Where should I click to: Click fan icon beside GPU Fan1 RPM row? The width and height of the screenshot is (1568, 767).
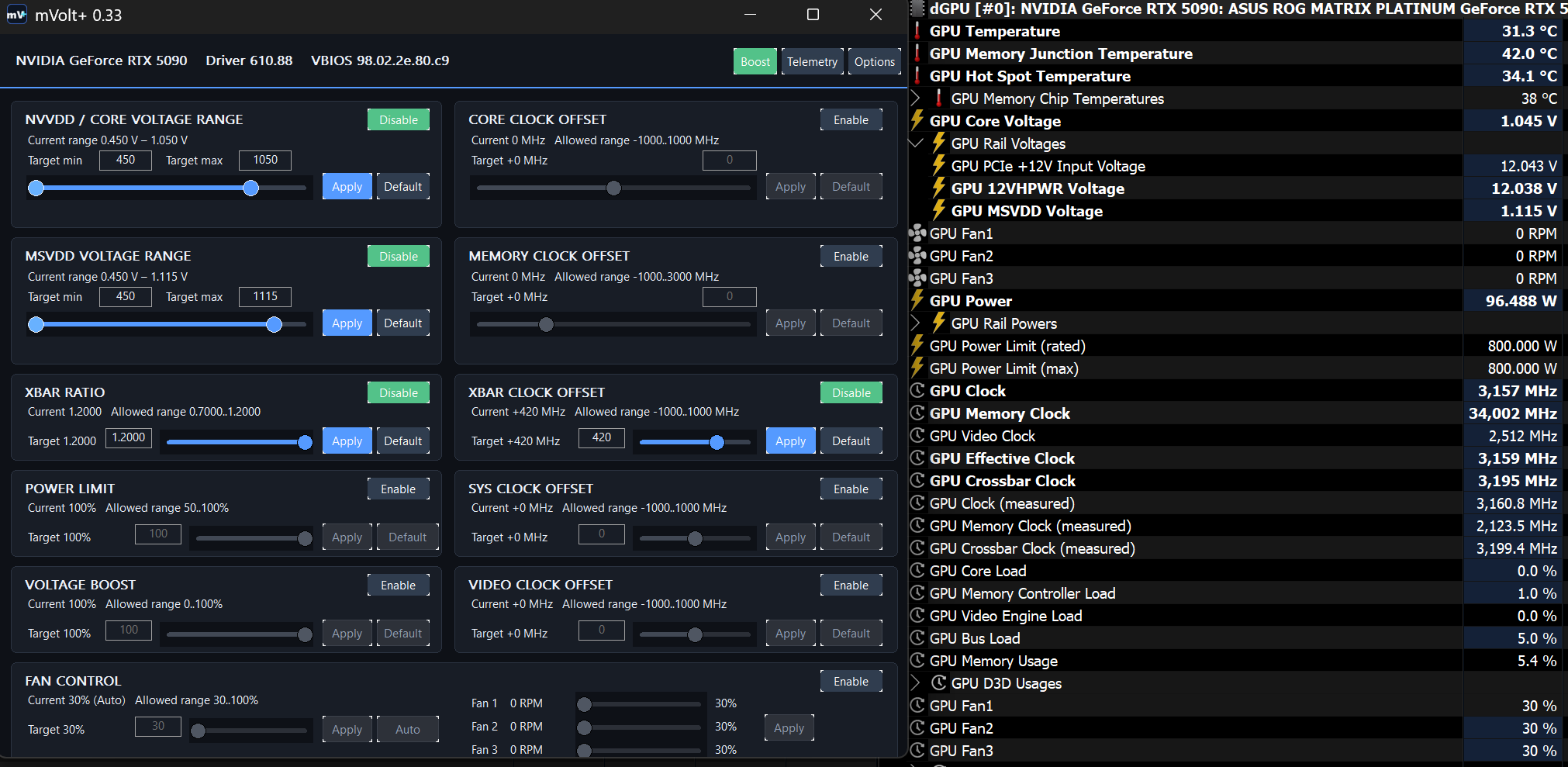917,233
